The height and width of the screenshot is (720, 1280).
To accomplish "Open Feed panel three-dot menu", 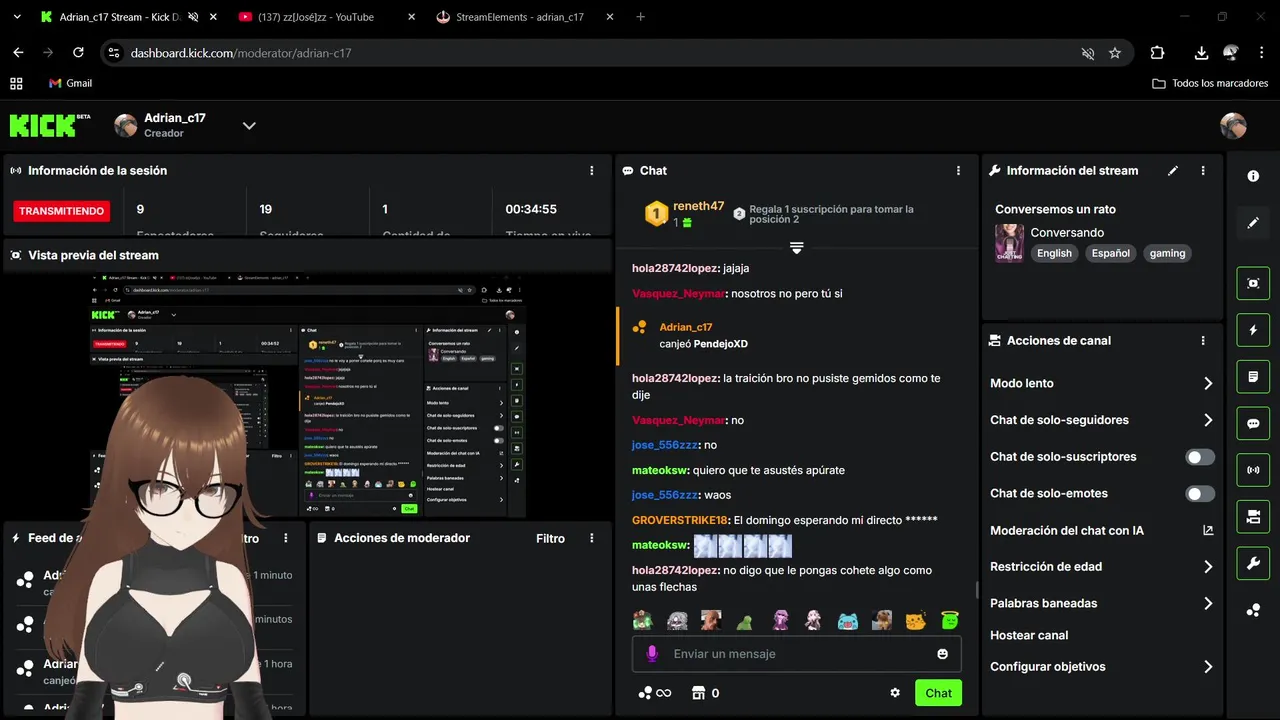I will [x=286, y=538].
